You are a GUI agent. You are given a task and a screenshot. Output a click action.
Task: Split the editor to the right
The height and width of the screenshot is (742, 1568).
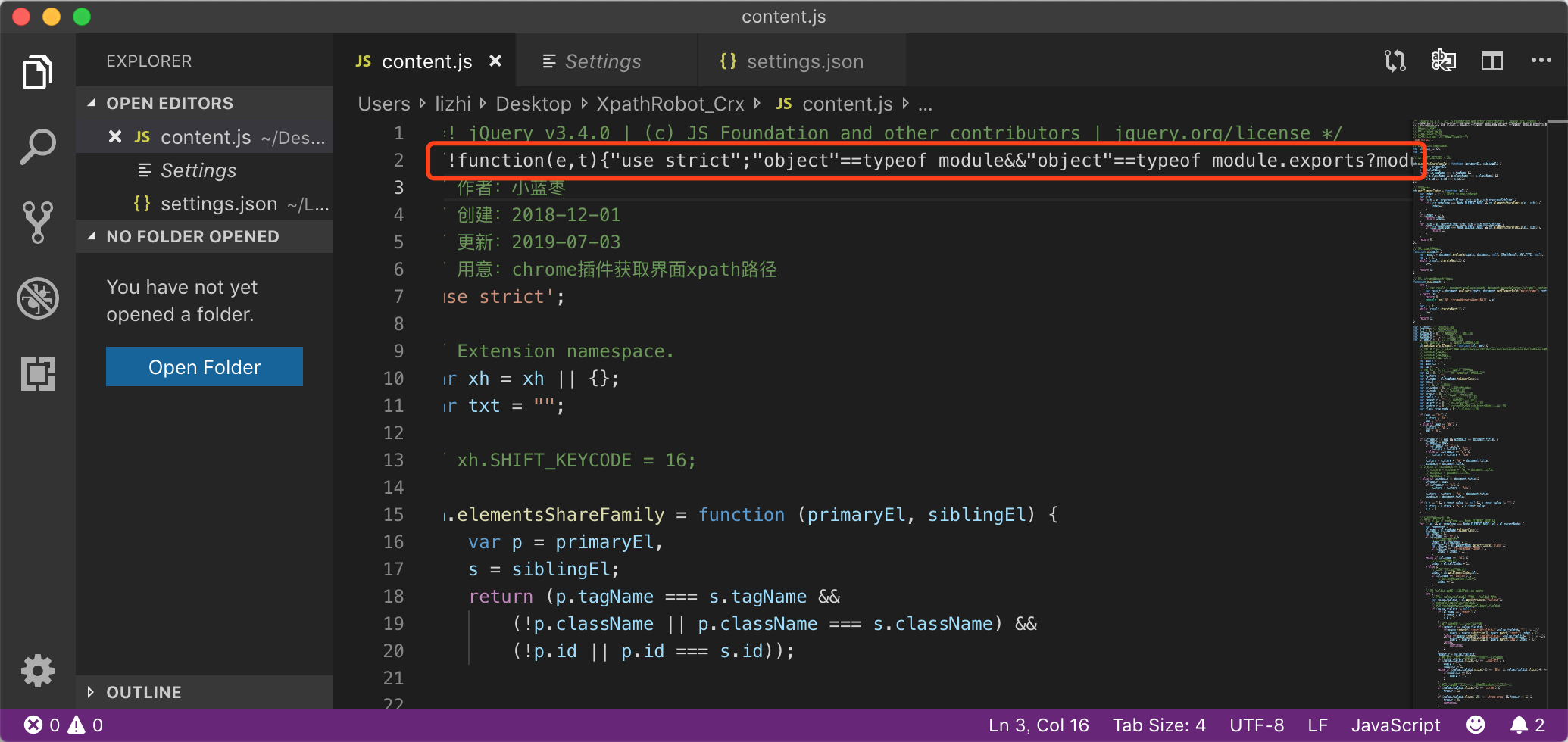(1491, 61)
